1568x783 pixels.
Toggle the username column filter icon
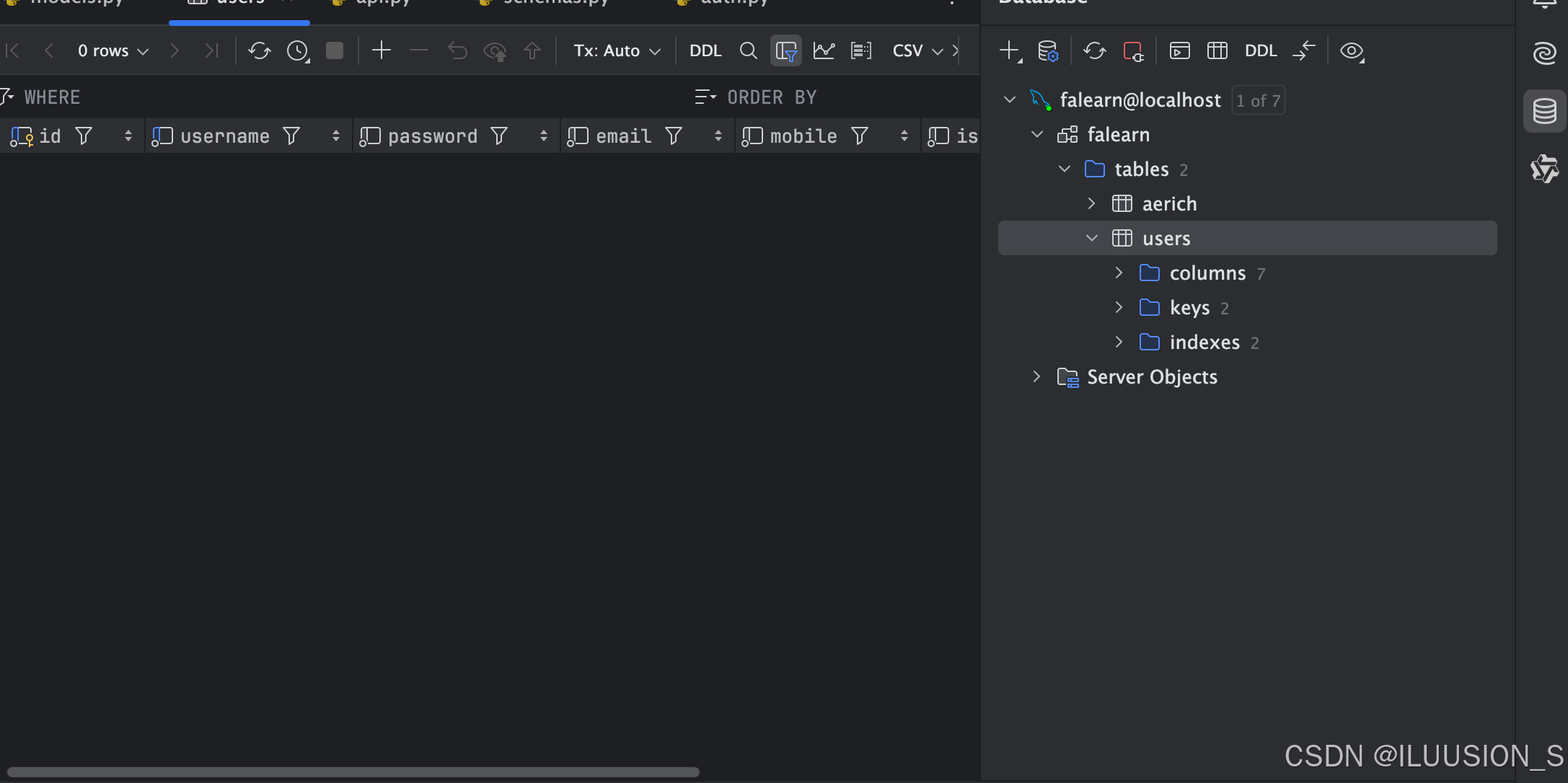[291, 136]
